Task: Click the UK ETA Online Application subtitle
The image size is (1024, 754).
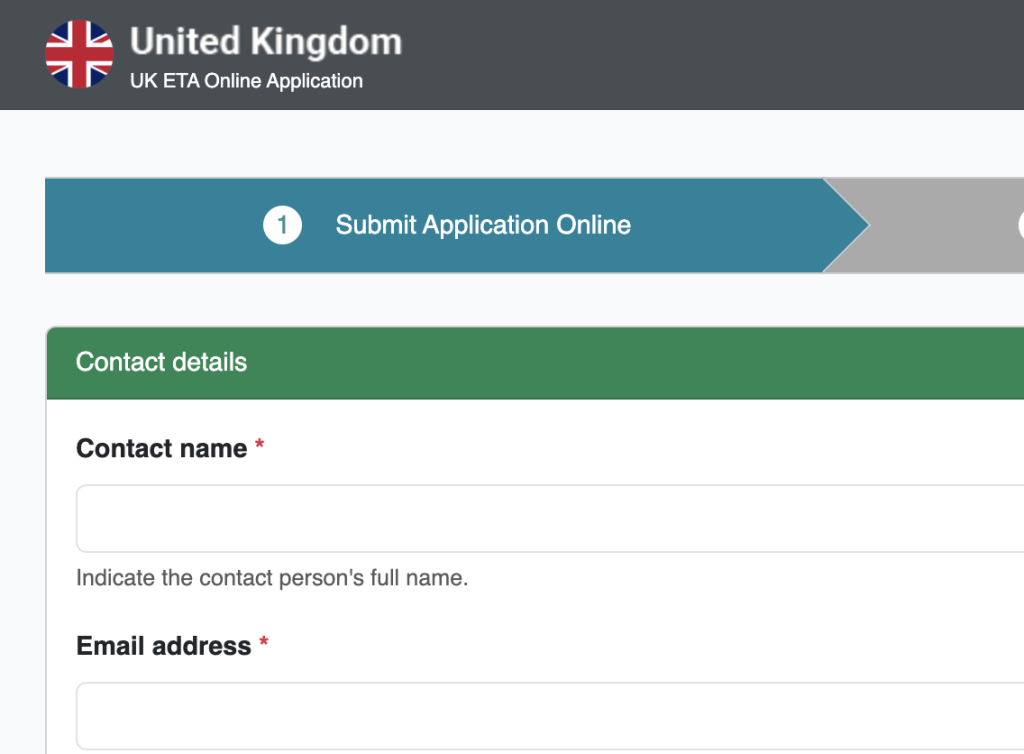Action: [x=246, y=81]
